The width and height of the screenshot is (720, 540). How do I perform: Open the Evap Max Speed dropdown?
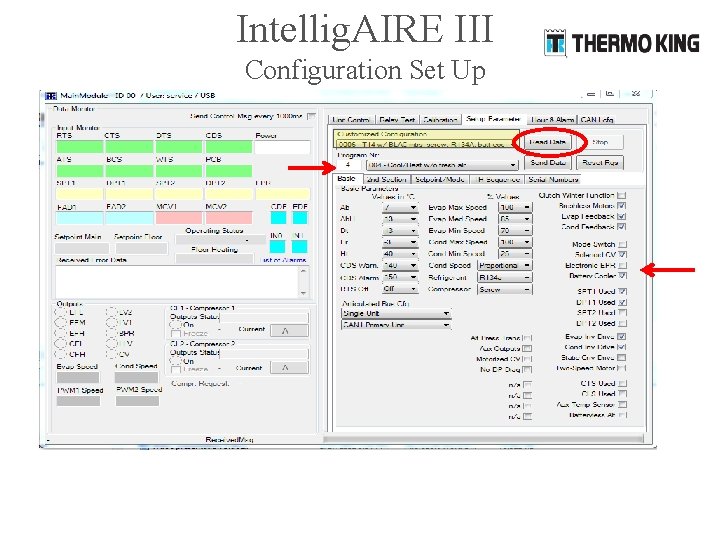[x=515, y=208]
